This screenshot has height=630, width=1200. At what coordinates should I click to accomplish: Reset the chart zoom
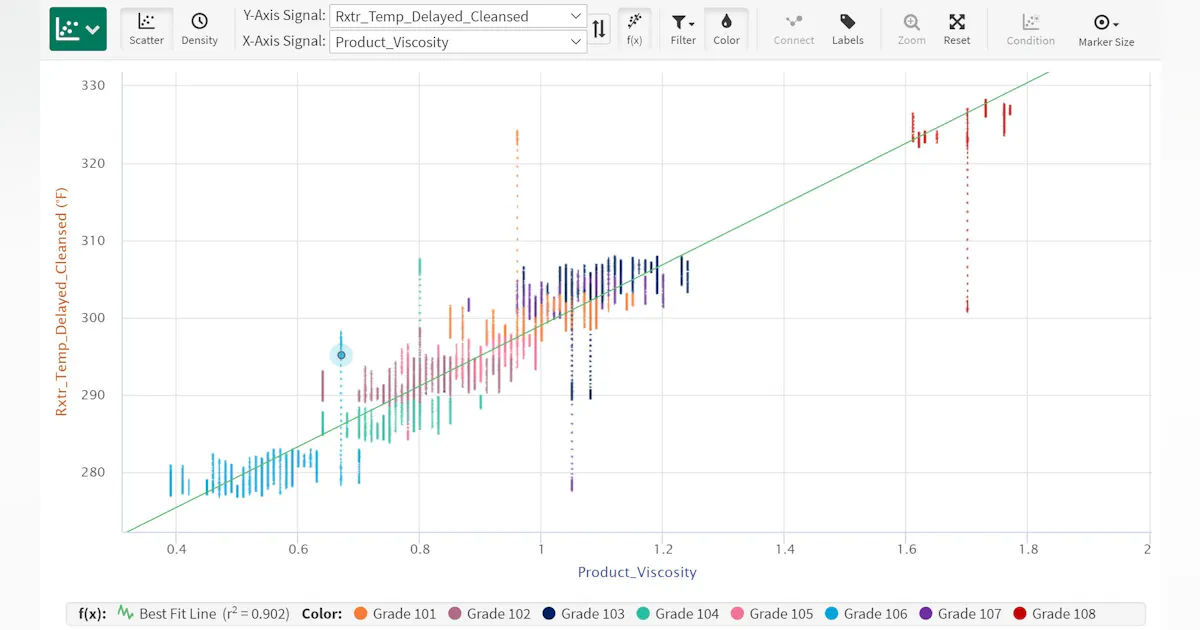tap(957, 29)
